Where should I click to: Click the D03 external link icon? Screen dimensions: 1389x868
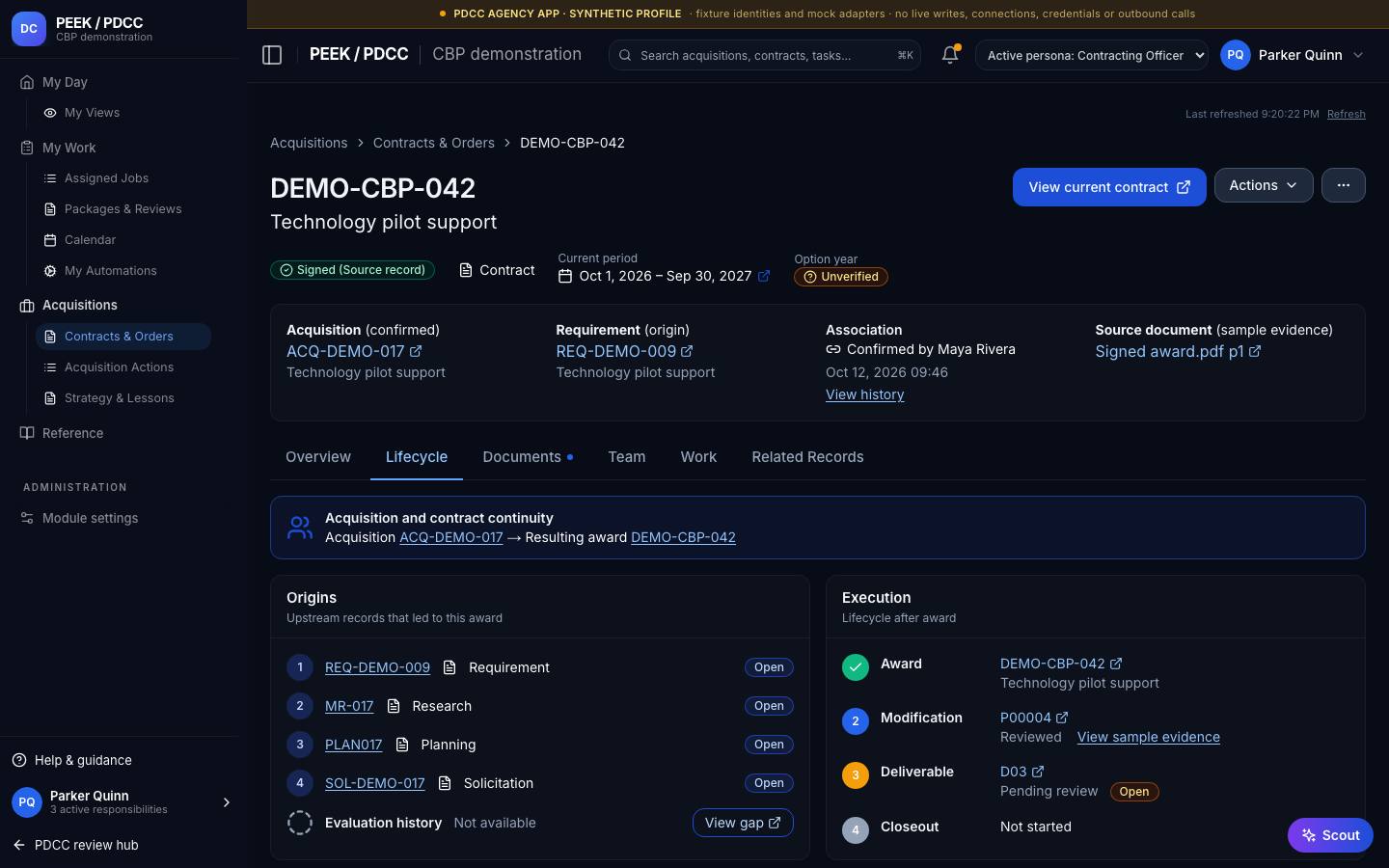[x=1038, y=772]
